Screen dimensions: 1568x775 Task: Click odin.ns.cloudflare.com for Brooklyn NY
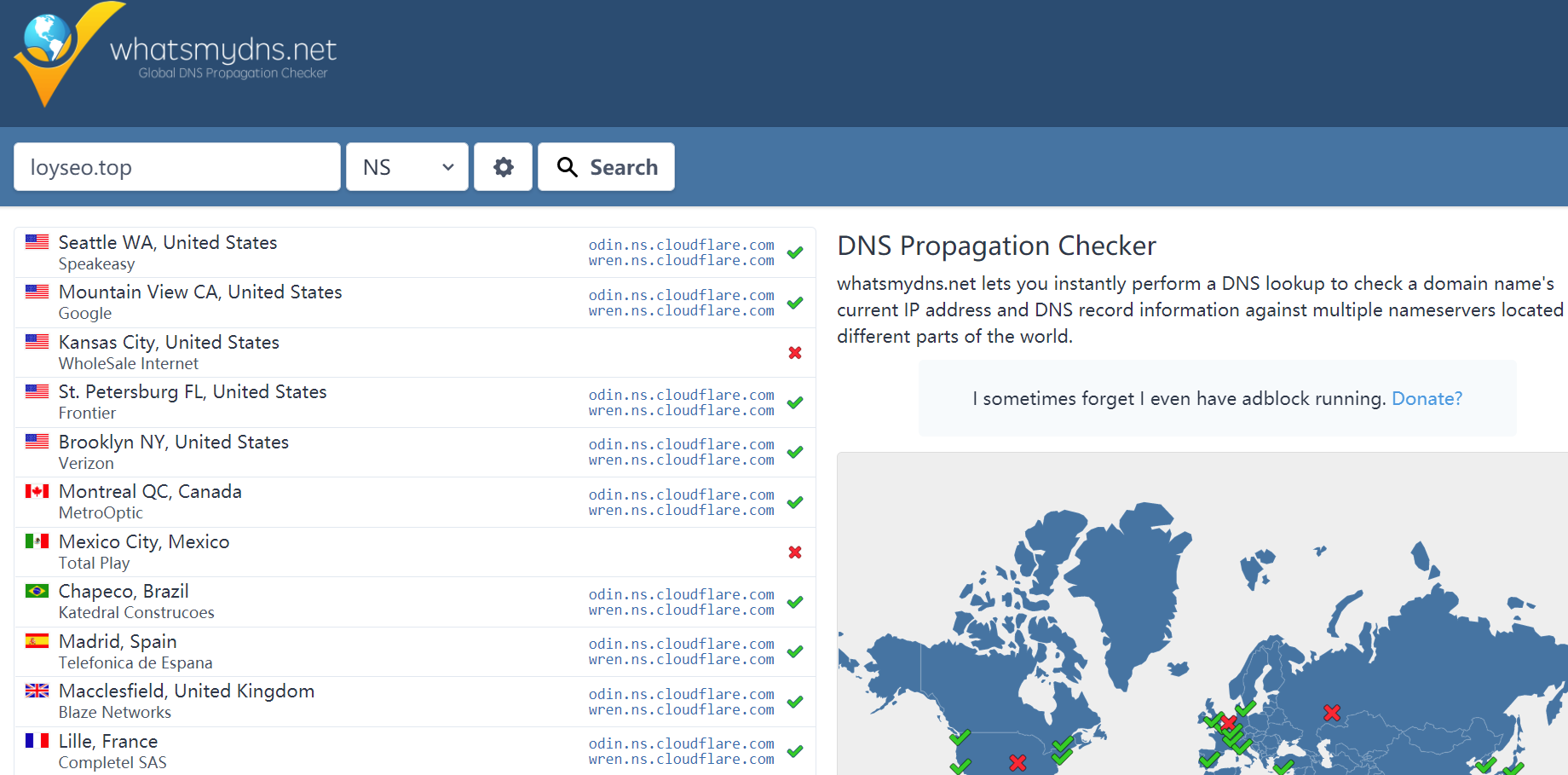tap(681, 444)
